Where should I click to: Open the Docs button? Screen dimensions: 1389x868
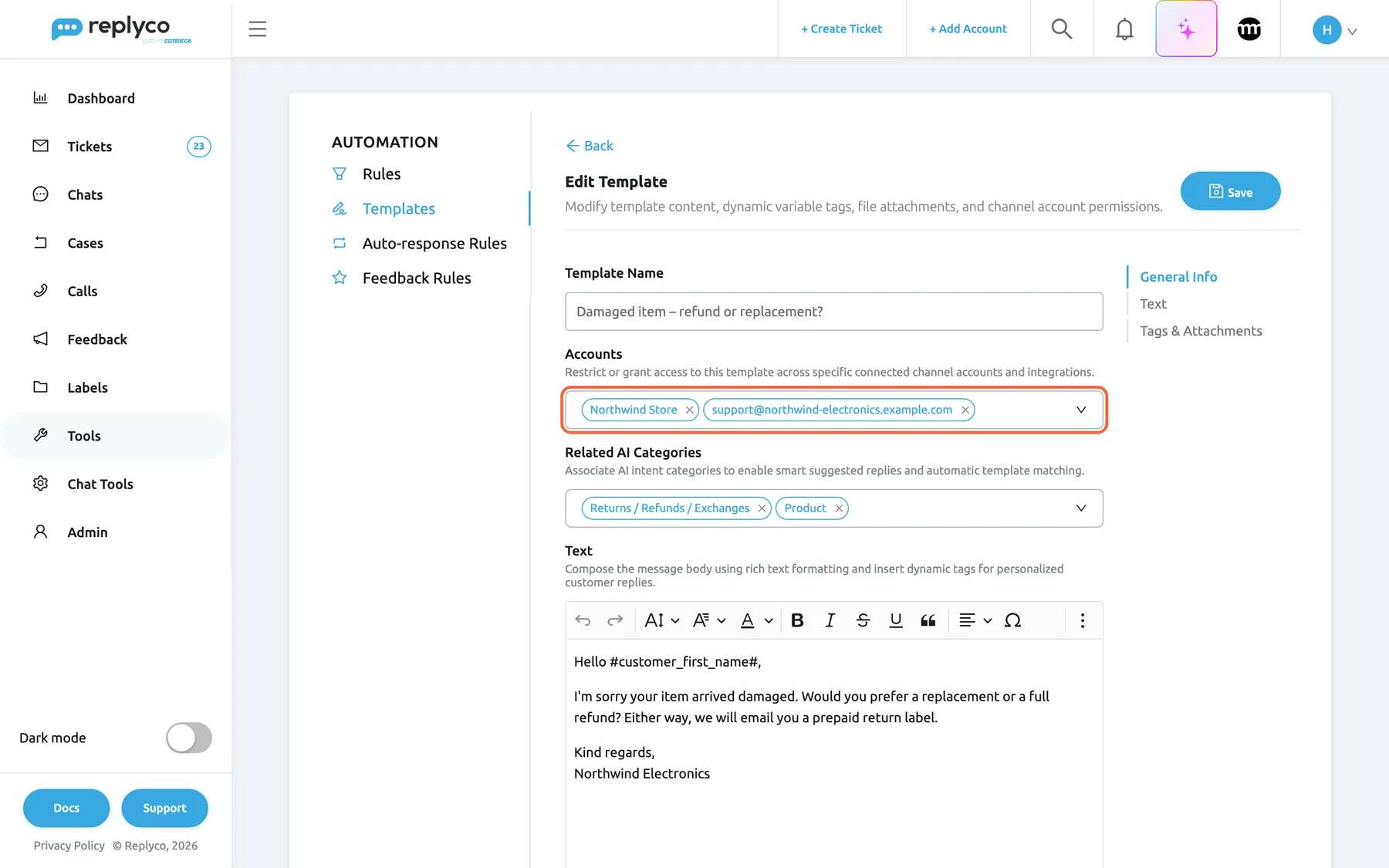pyautogui.click(x=66, y=808)
